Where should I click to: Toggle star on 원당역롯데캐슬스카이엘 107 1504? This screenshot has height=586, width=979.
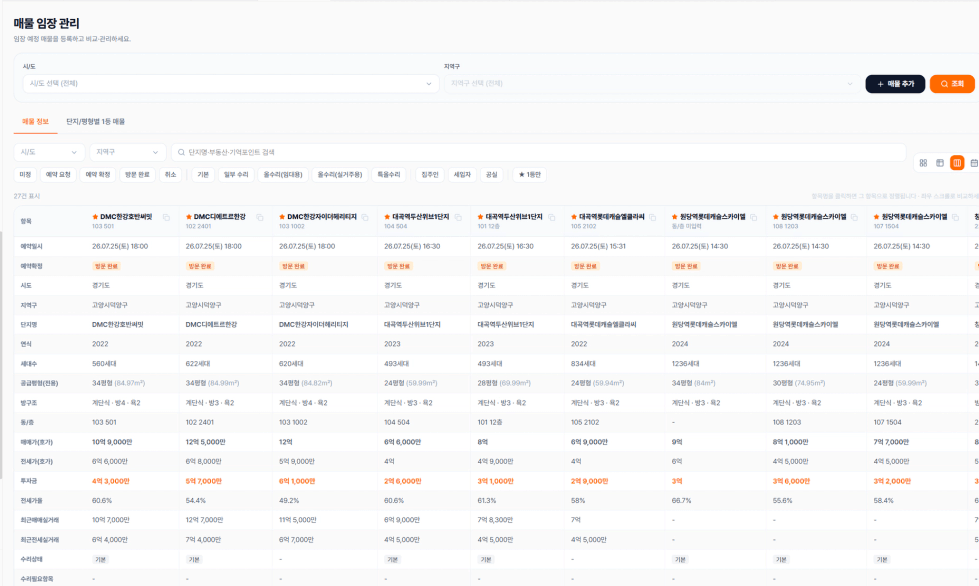(x=877, y=217)
